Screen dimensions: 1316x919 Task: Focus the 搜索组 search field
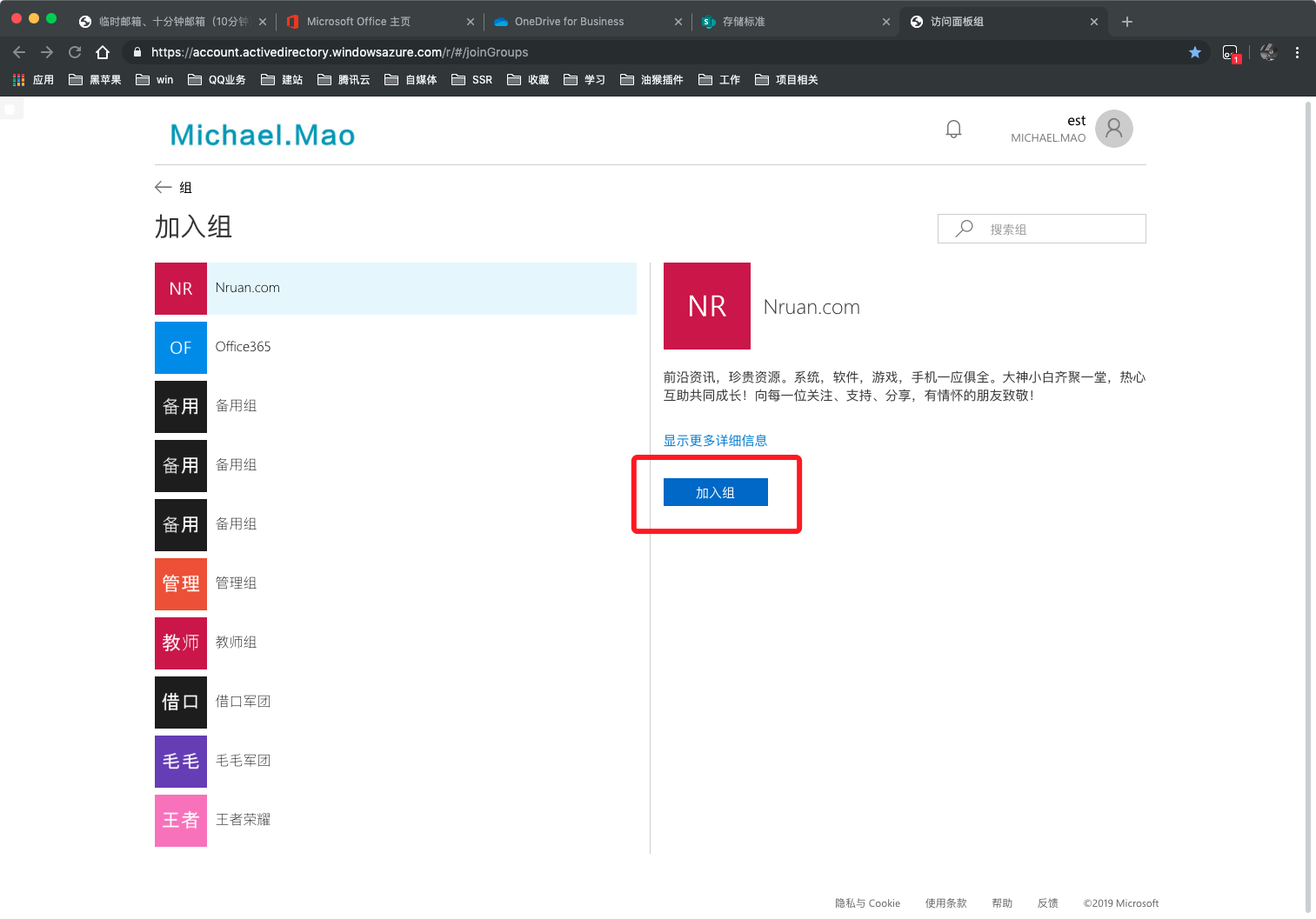pyautogui.click(x=1042, y=229)
